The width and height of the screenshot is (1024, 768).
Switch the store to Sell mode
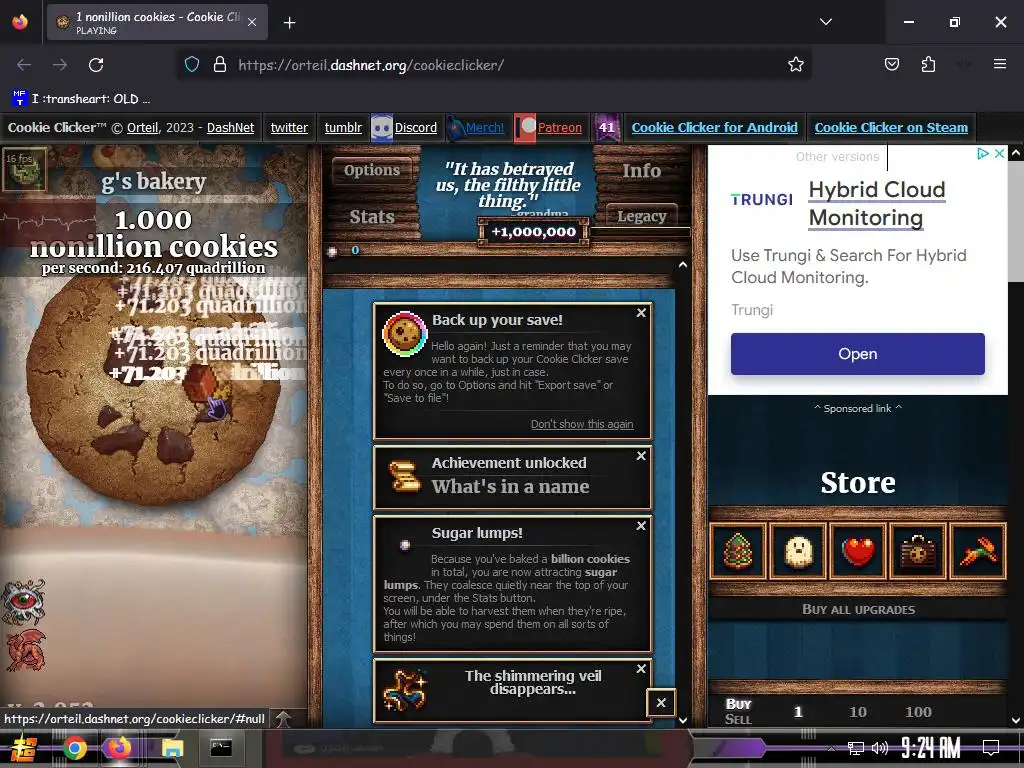(739, 719)
